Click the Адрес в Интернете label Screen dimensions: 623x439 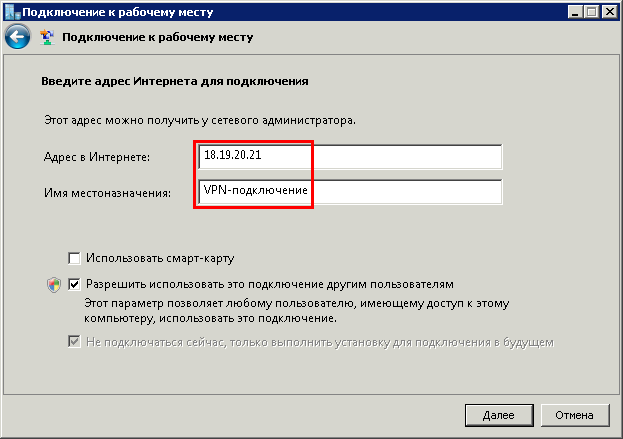pos(97,157)
